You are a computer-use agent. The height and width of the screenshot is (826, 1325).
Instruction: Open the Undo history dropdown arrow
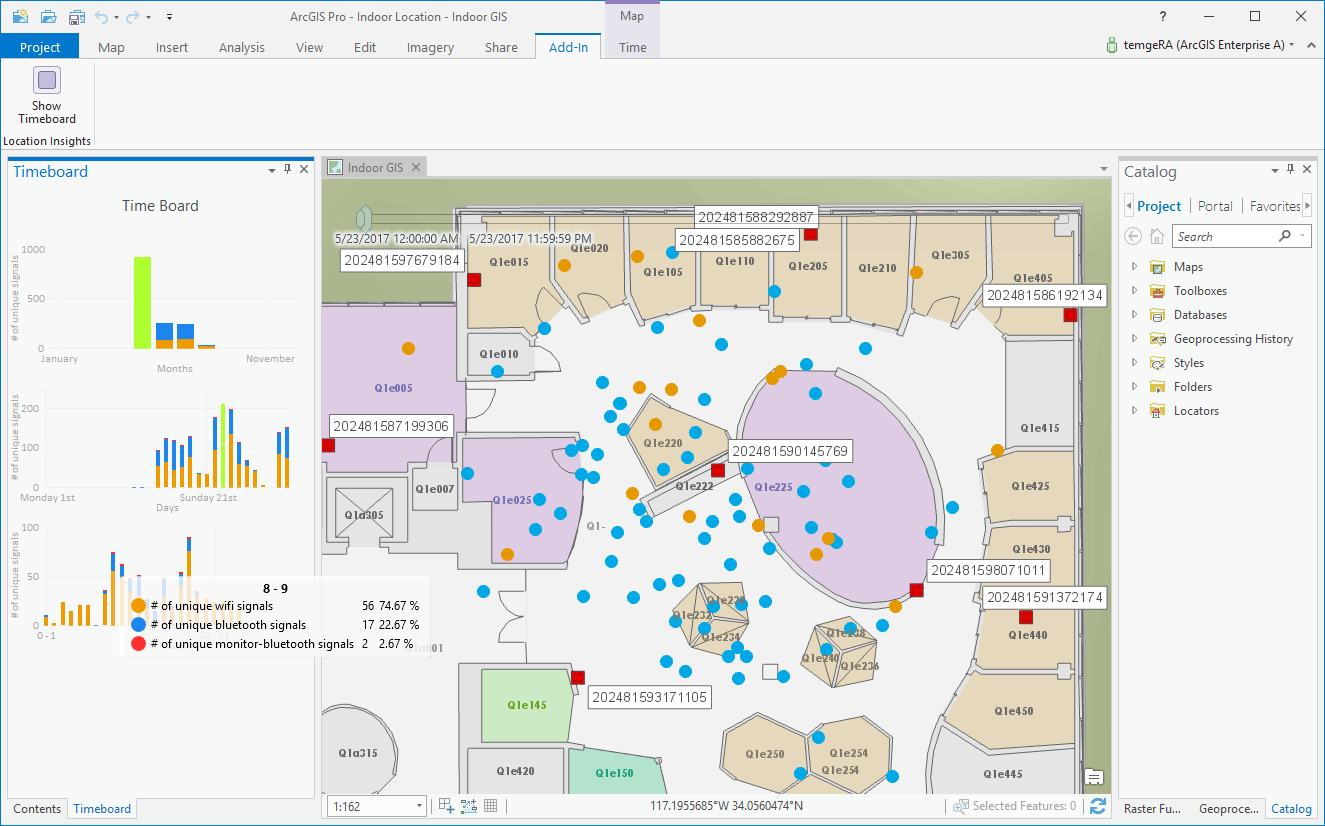pyautogui.click(x=116, y=17)
